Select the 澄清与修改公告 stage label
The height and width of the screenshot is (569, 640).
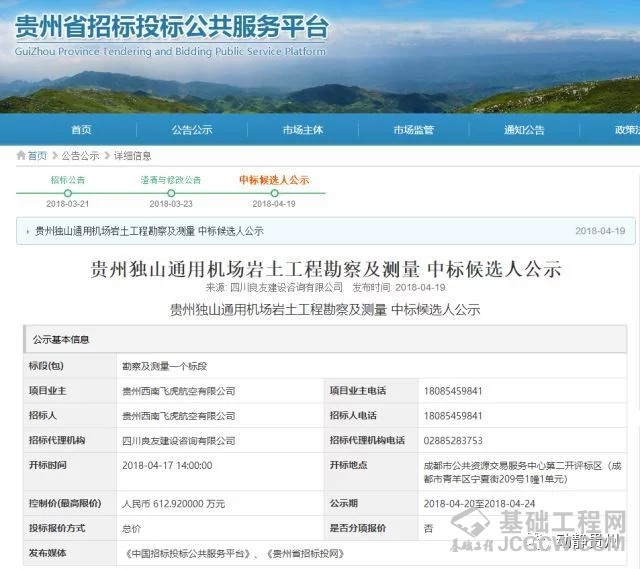[x=170, y=180]
